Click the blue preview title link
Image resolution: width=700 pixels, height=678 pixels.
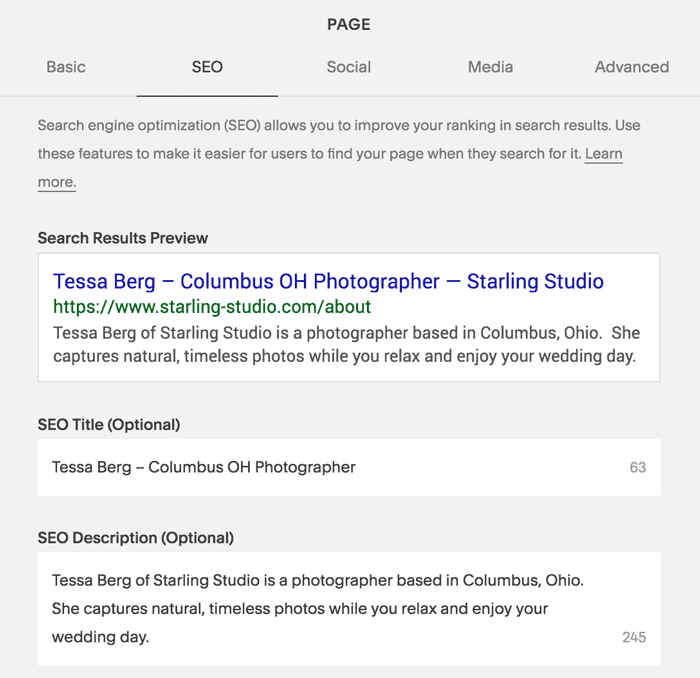point(328,281)
